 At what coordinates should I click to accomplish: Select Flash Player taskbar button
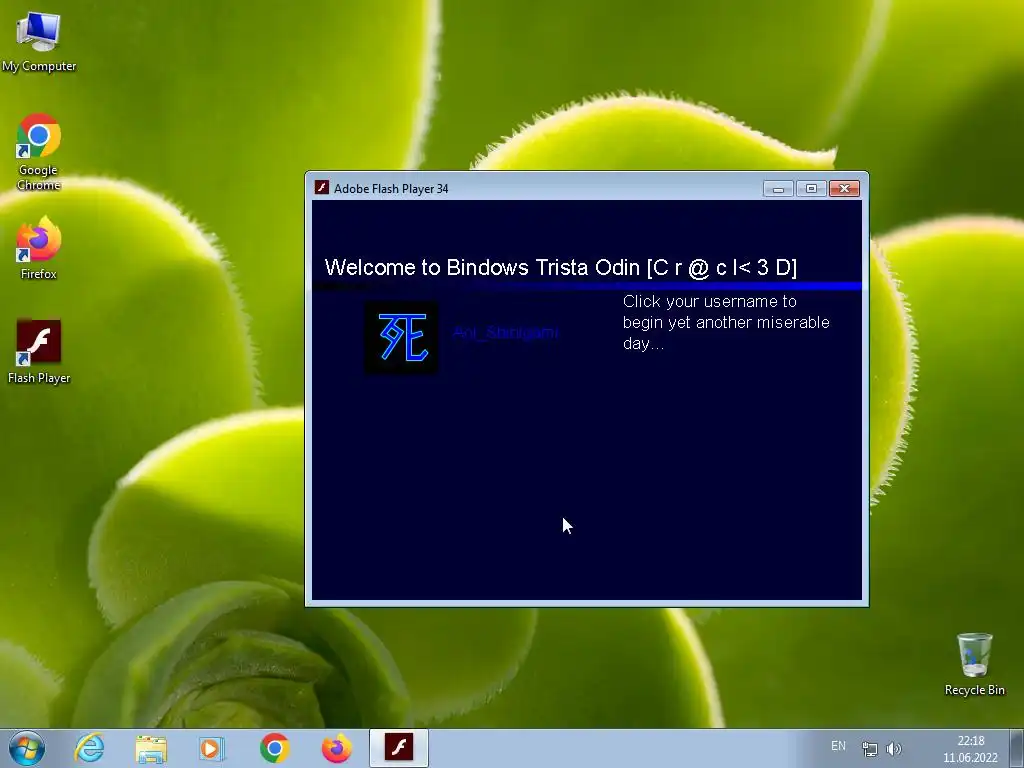[398, 748]
